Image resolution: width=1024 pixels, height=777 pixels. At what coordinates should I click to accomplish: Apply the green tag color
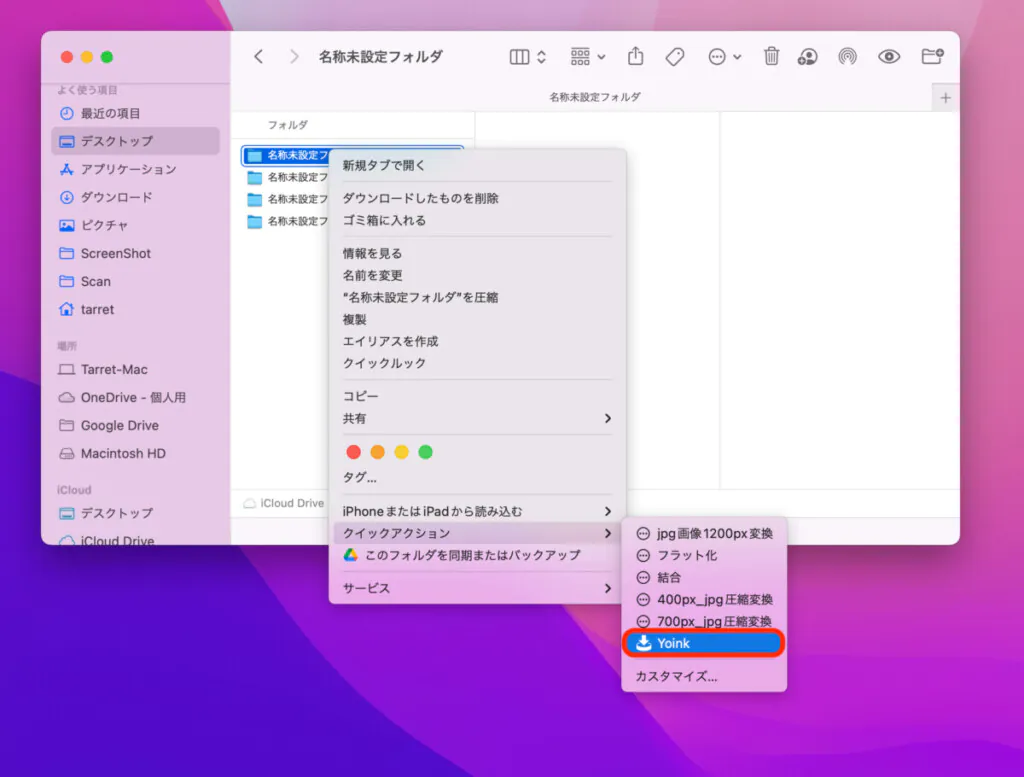425,452
